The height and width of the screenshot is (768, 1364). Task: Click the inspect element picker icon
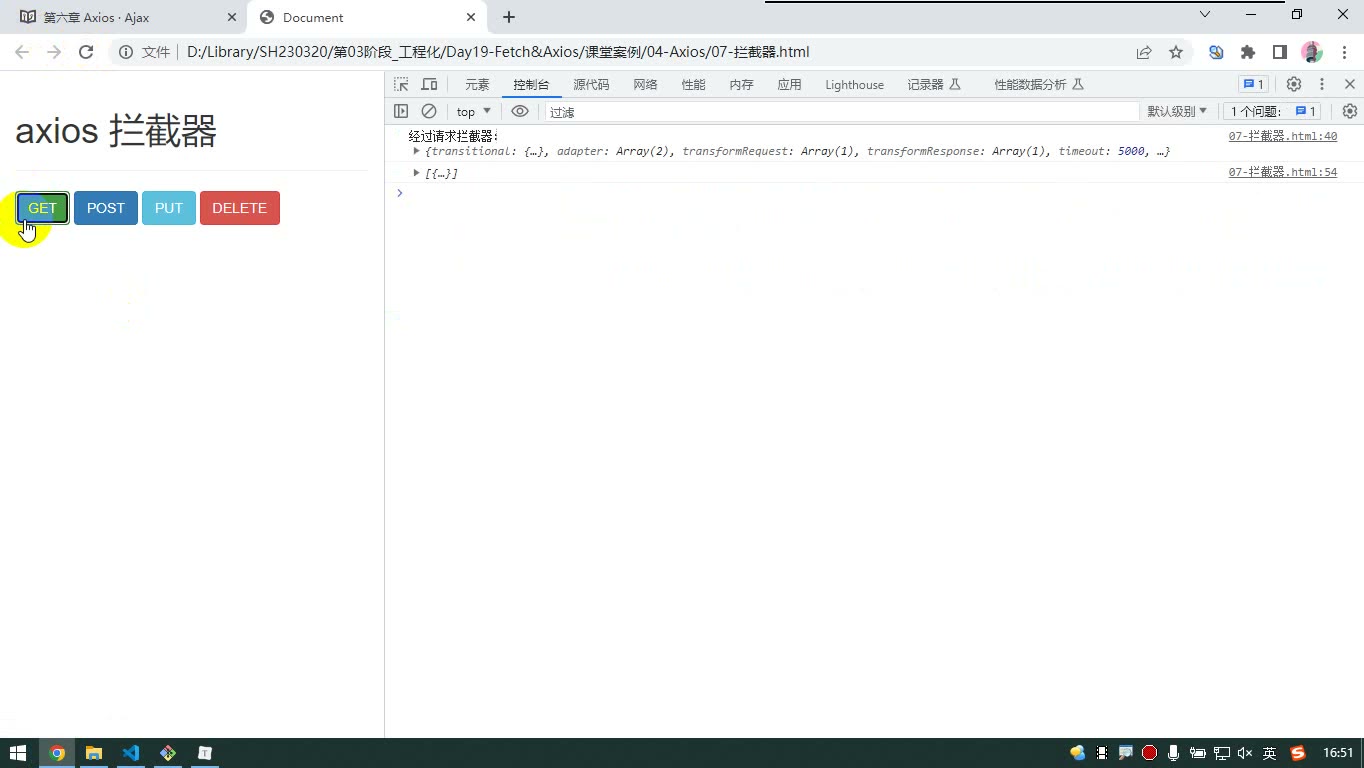point(401,85)
